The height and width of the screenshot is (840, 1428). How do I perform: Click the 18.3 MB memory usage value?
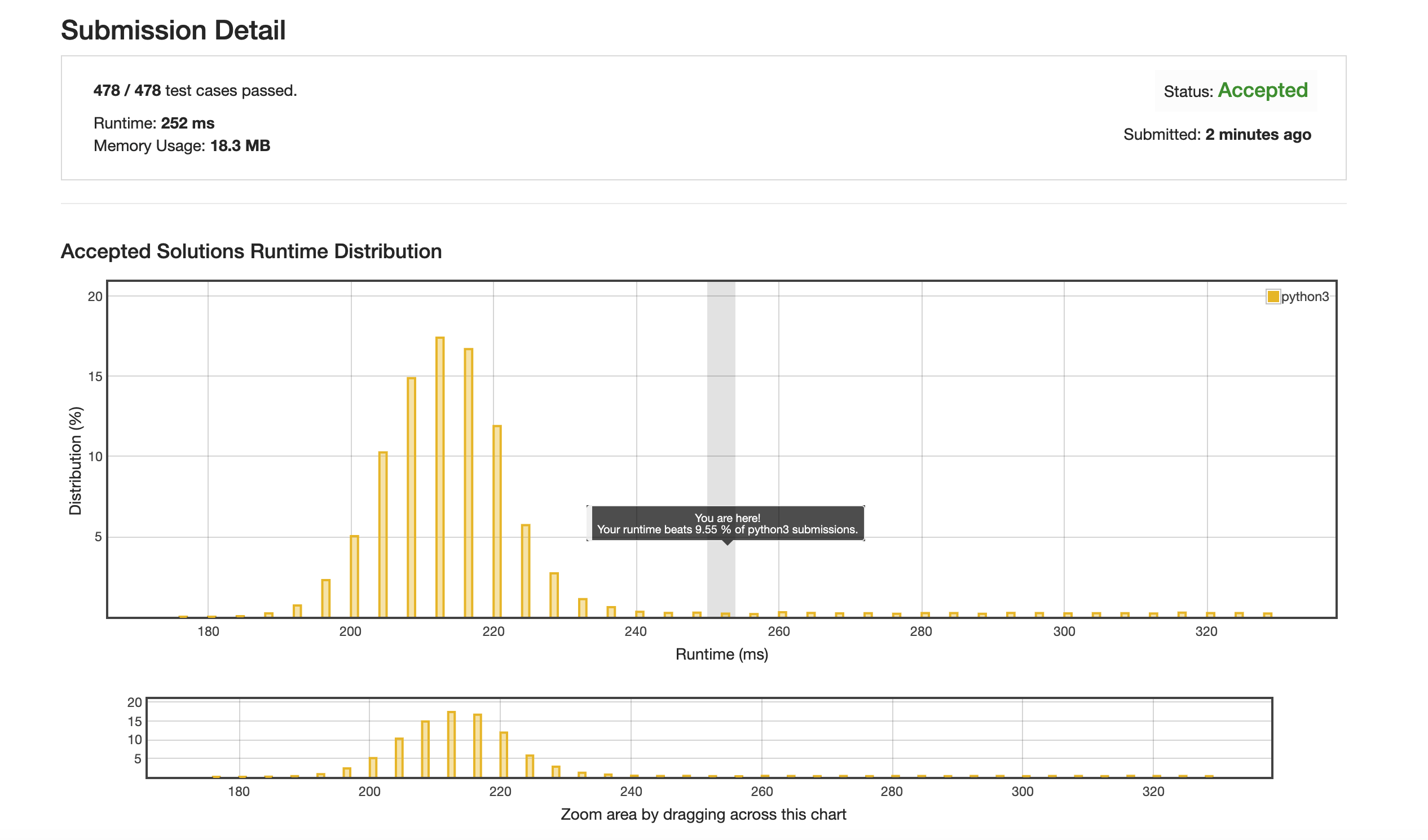(241, 146)
